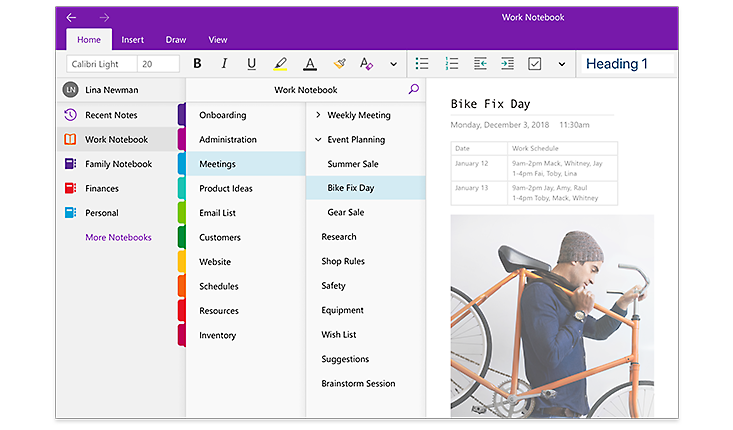
Task: Add a to-do checkbox tag
Action: click(x=534, y=64)
